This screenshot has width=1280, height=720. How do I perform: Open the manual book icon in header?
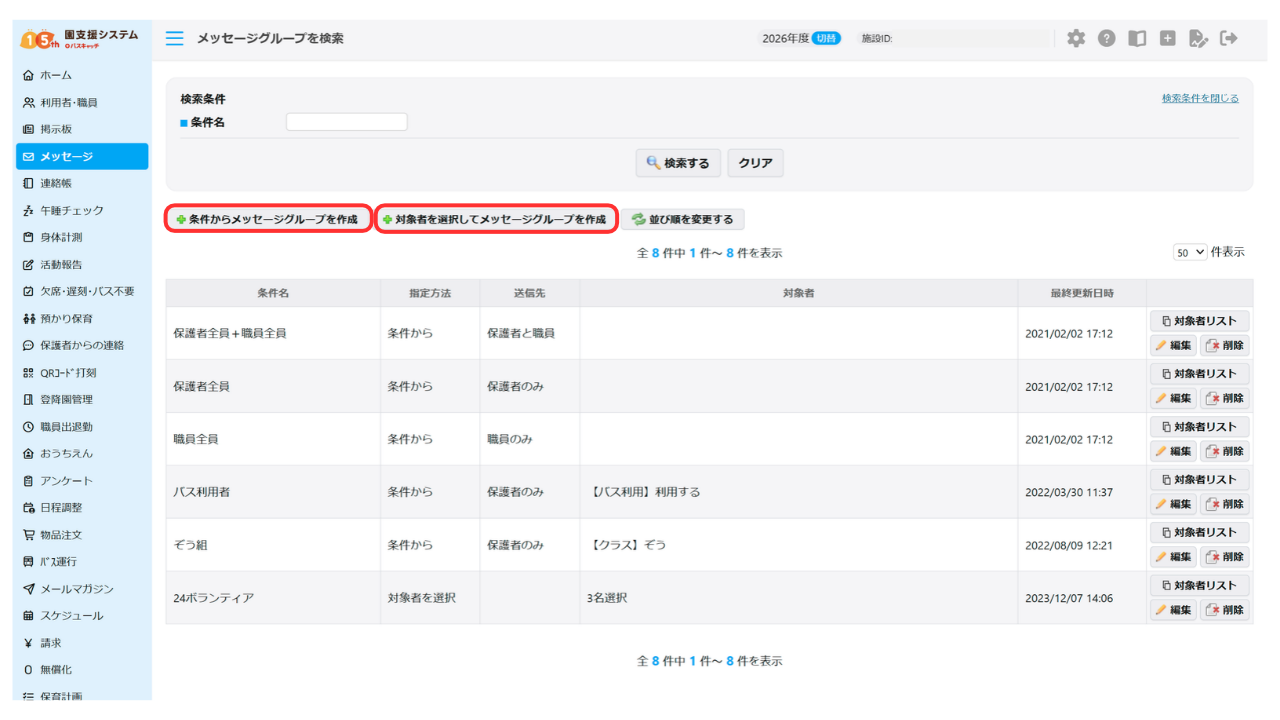[1137, 38]
